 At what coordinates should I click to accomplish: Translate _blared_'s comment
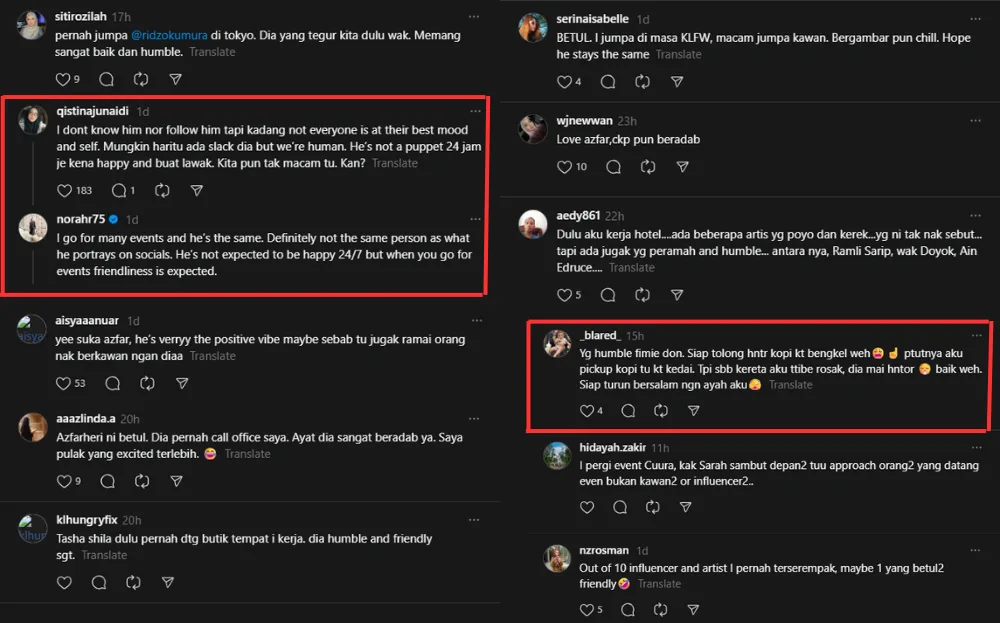790,384
